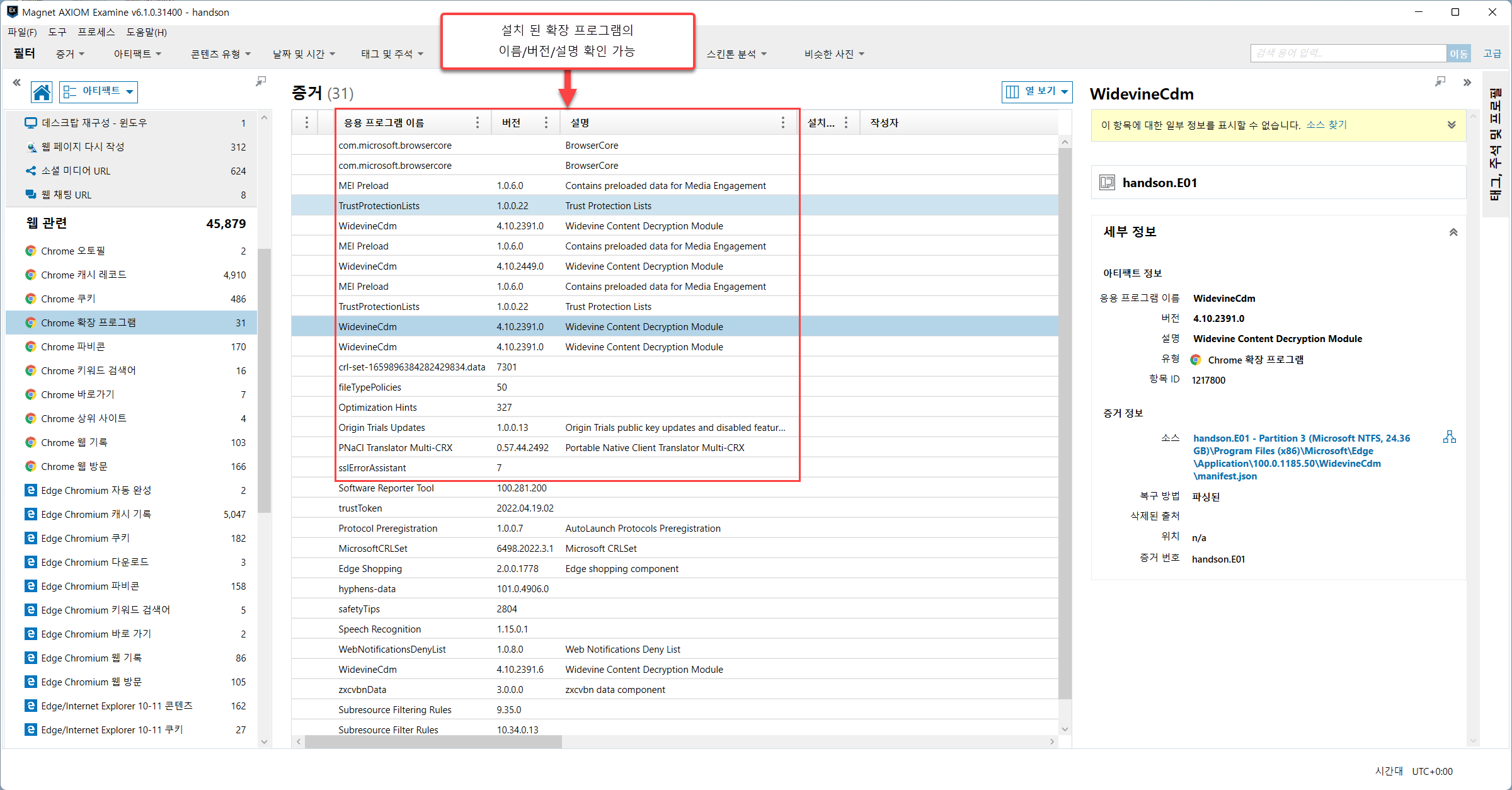Open the 콘텐츠 유형 filter dropdown
This screenshot has width=1512, height=790.
pyautogui.click(x=220, y=54)
